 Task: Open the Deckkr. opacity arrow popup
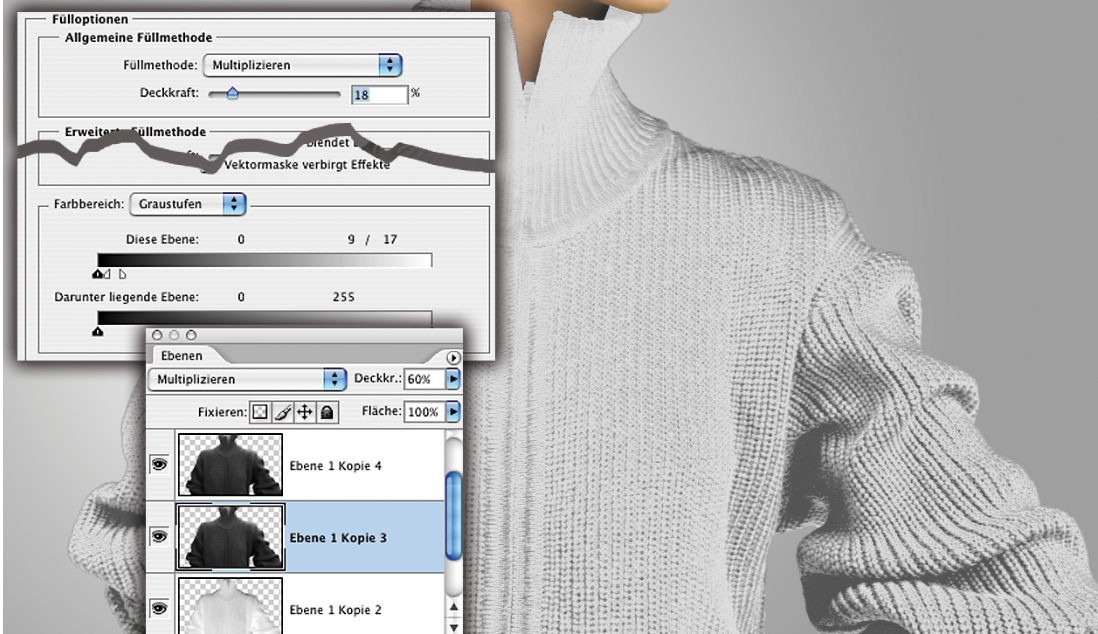pyautogui.click(x=453, y=379)
